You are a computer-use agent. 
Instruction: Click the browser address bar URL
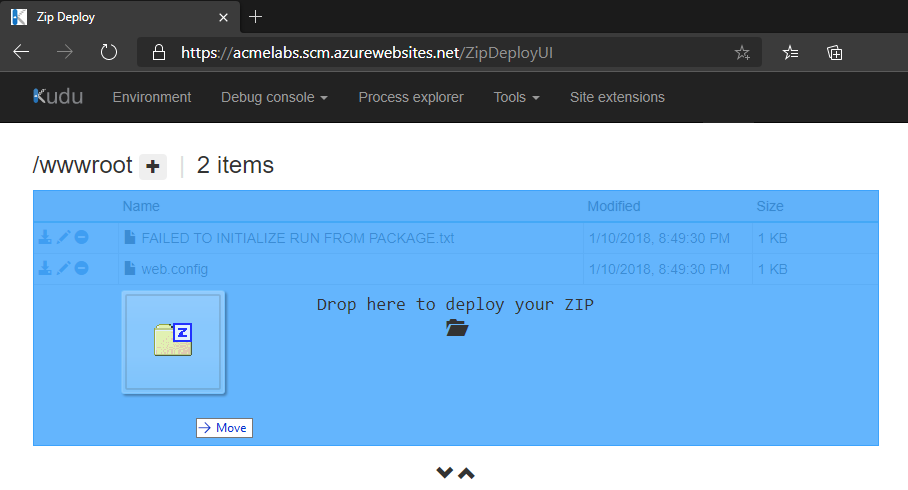pos(367,53)
